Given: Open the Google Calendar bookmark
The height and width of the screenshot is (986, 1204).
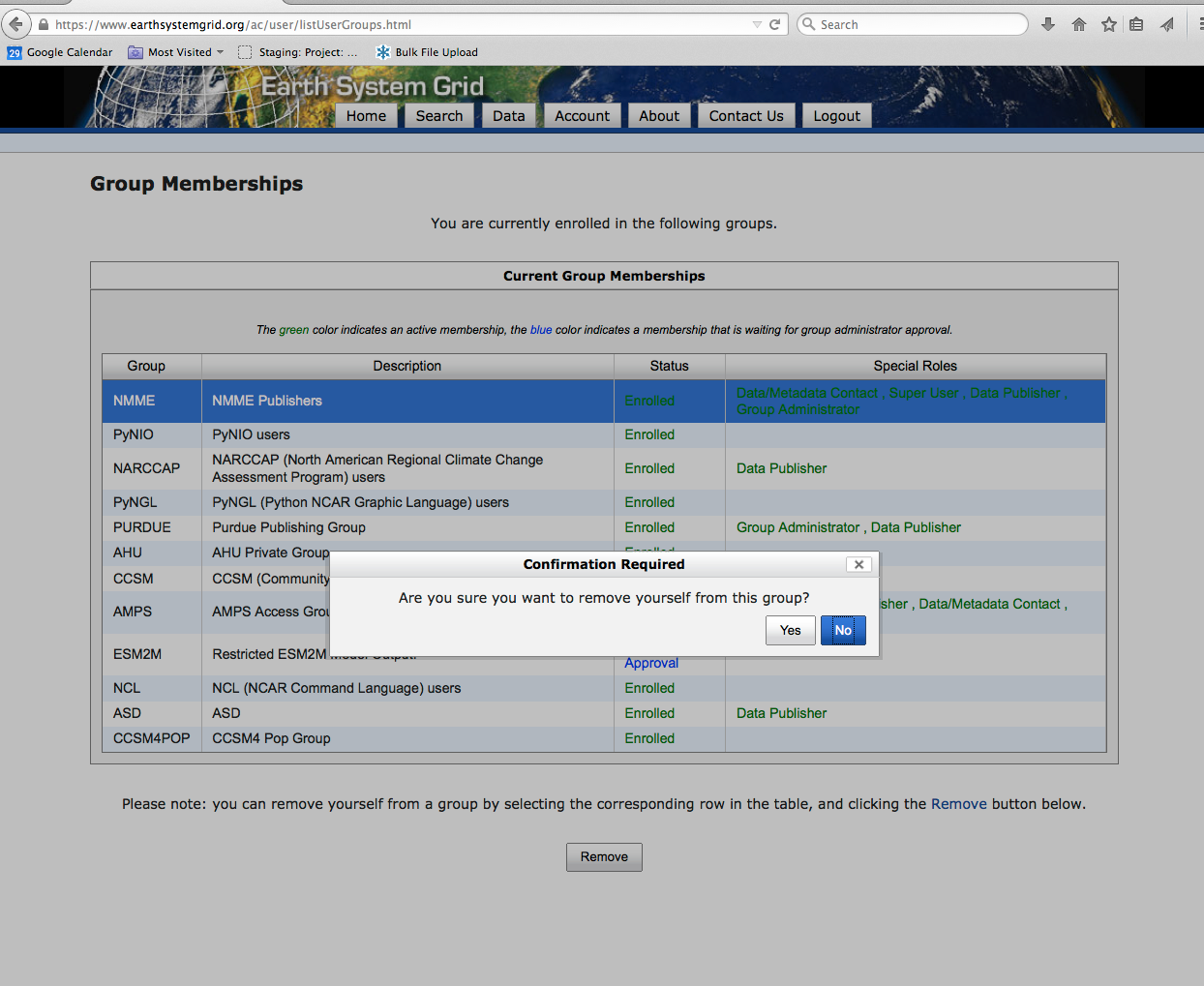Looking at the screenshot, I should [60, 52].
